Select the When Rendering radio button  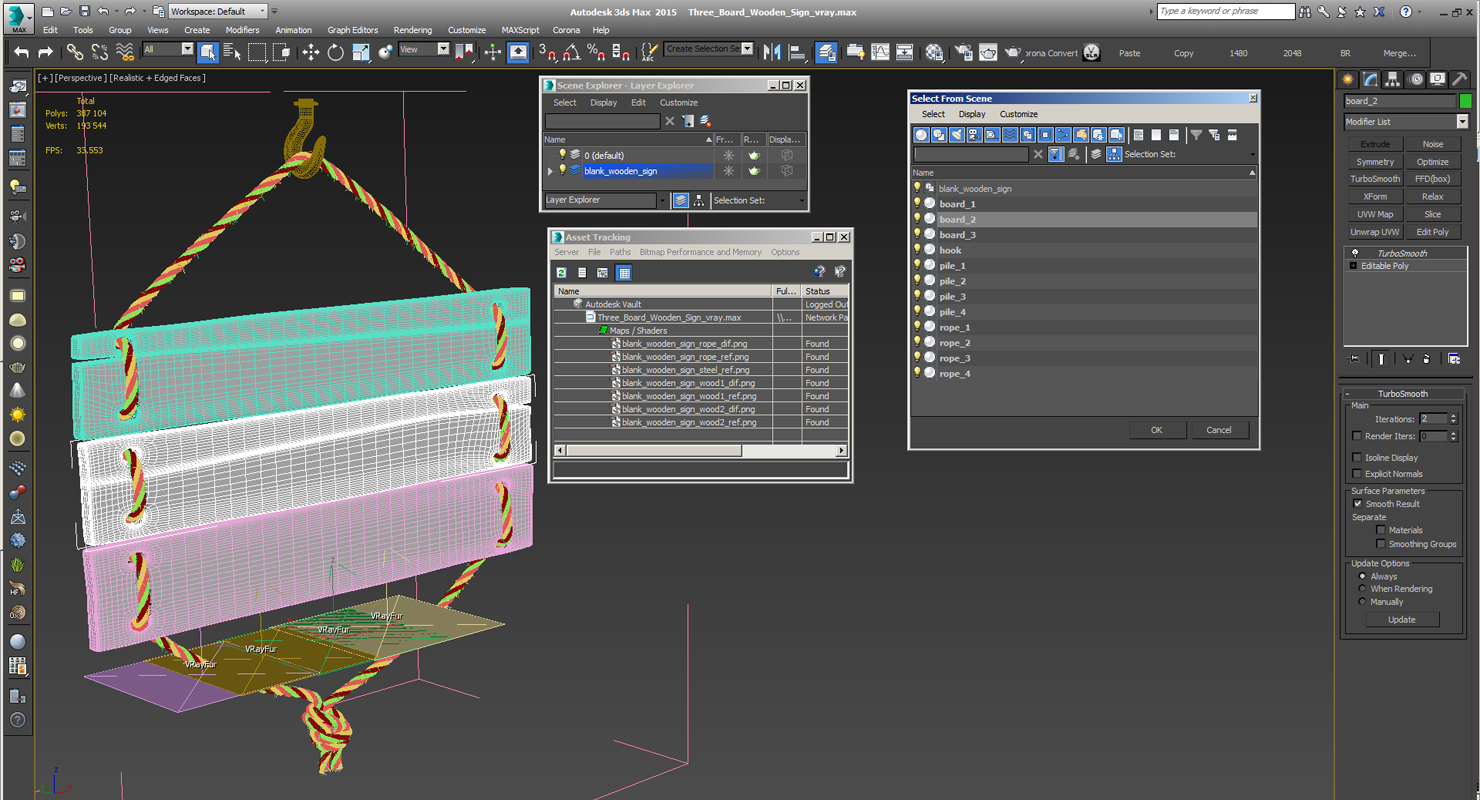(x=1362, y=589)
